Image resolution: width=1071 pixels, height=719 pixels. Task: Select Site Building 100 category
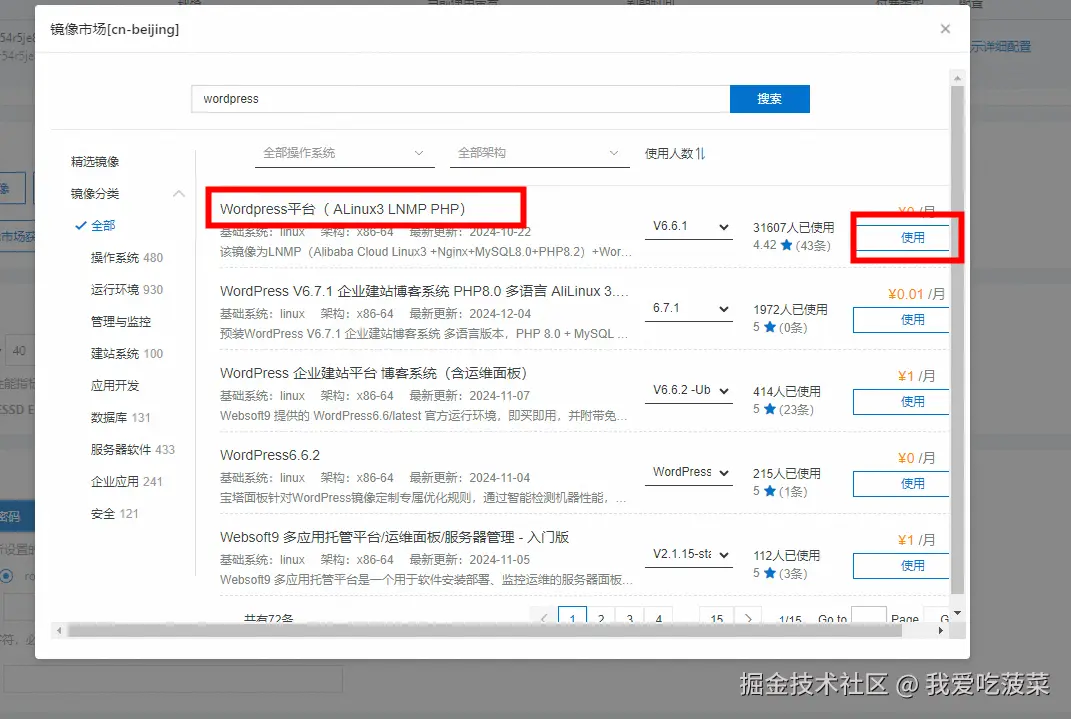pos(127,354)
